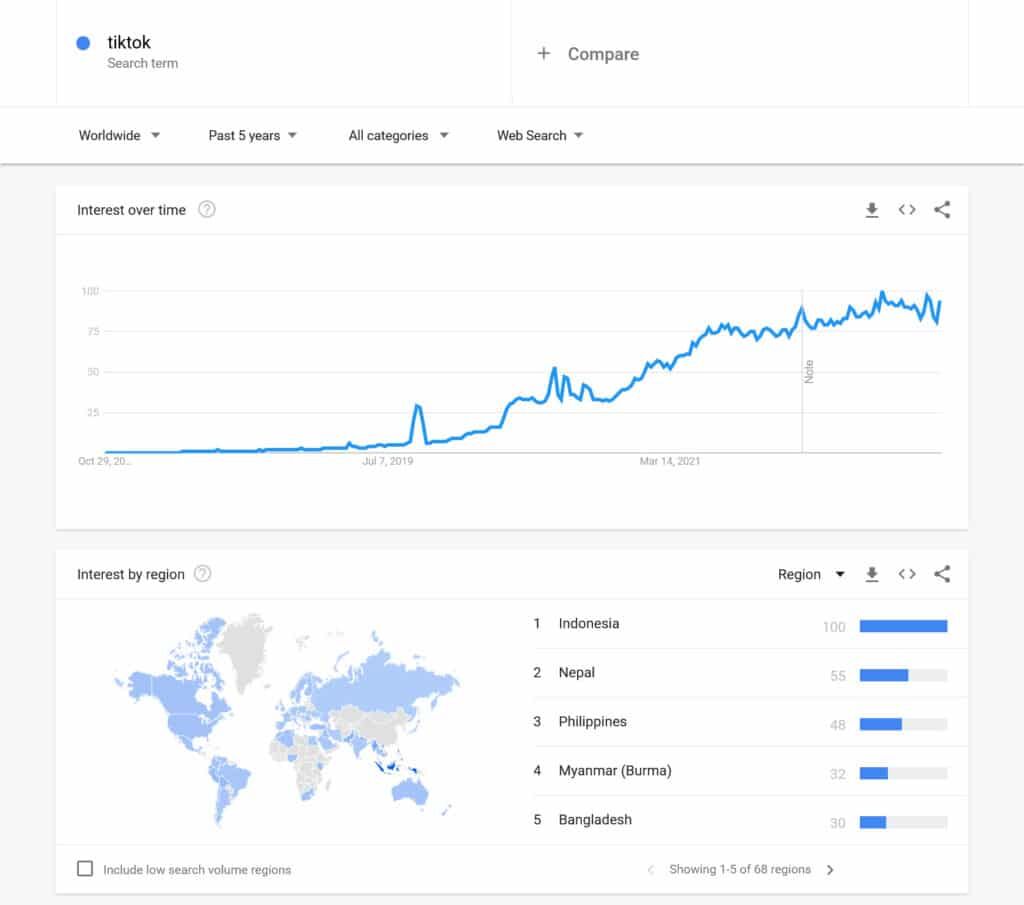1024x905 pixels.
Task: Switch the Region view dropdown
Action: click(811, 574)
